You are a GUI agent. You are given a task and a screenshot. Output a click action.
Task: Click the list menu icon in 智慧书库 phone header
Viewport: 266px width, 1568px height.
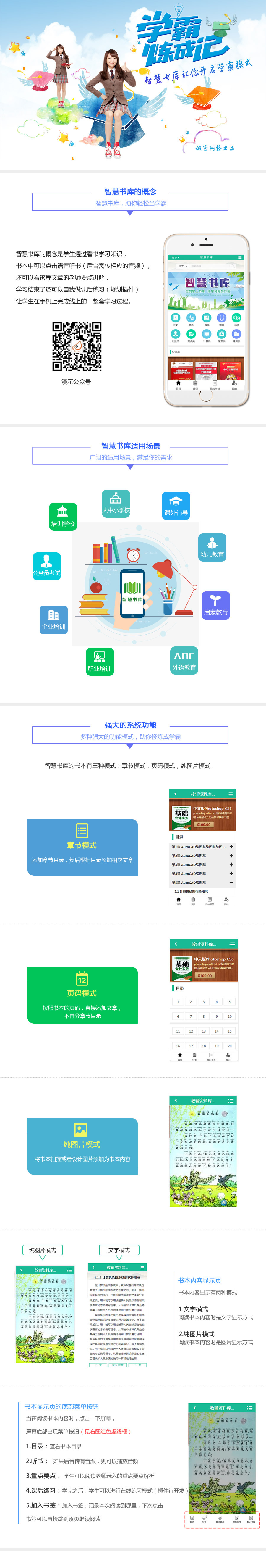coord(240,257)
